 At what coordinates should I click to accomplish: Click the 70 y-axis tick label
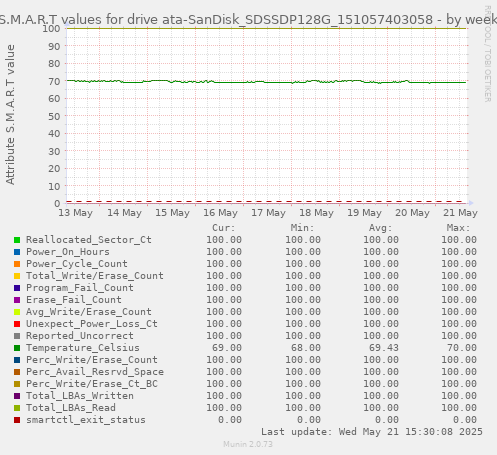[x=54, y=81]
